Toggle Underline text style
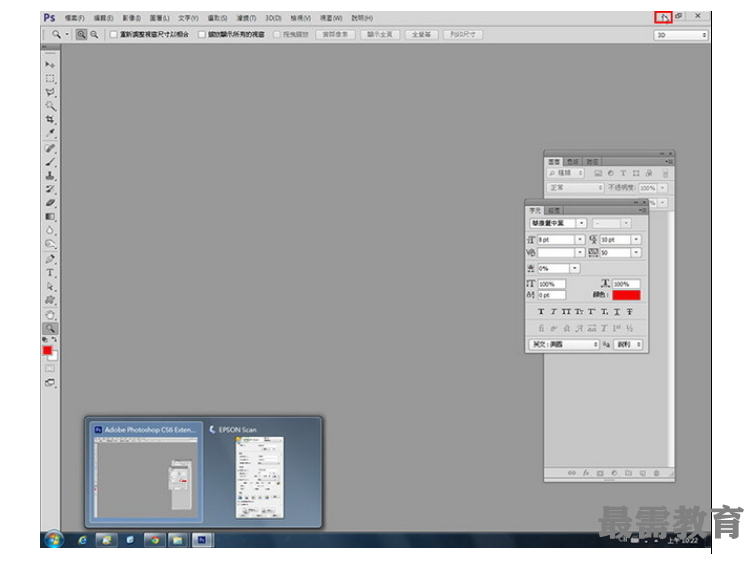 (617, 312)
